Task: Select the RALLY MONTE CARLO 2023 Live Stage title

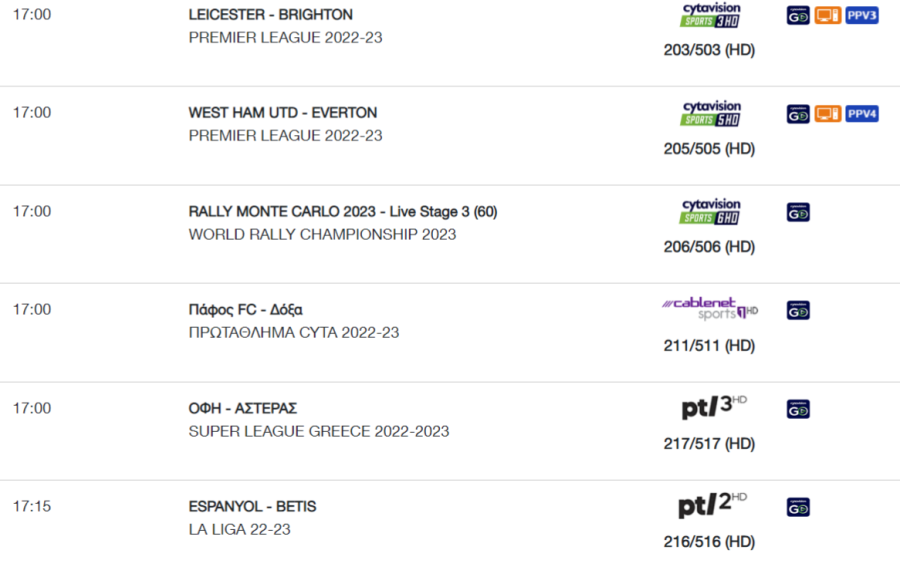Action: coord(343,212)
